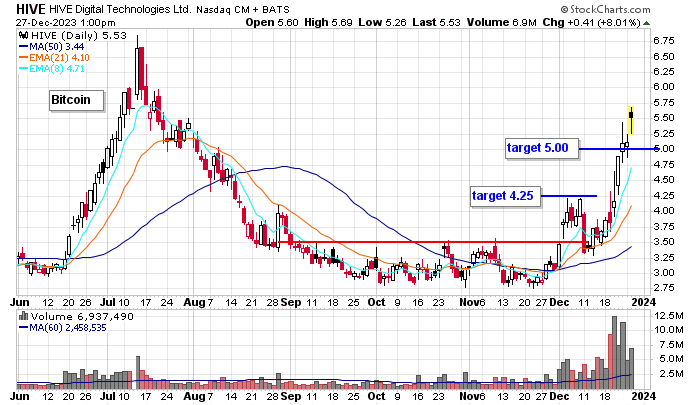This screenshot has width=700, height=405.
Task: Click 2024 on the price panel date axis
Action: coord(644,303)
